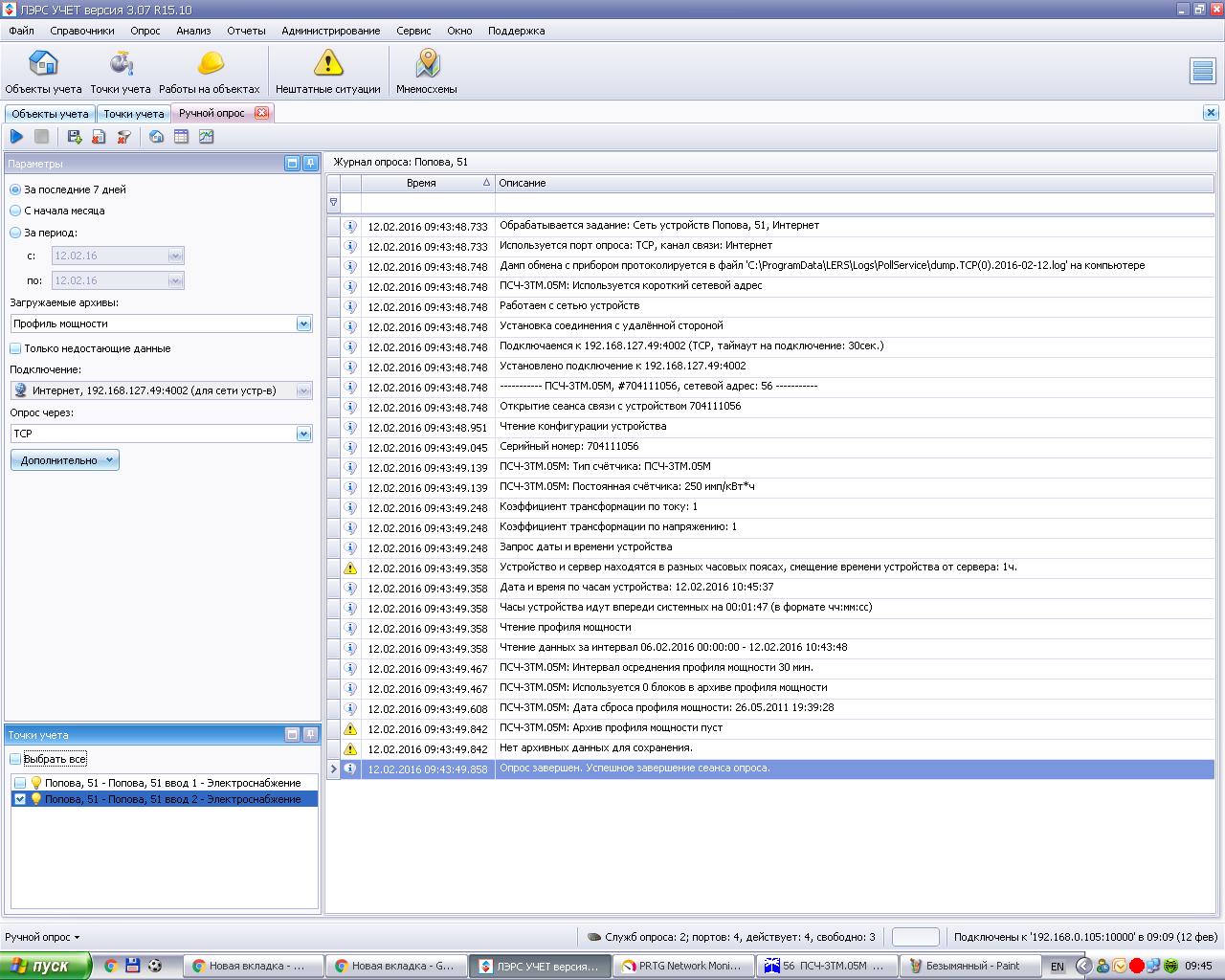Open the Ручной опрос status bar dropdown
Viewport: 1225px width, 980px height.
click(x=42, y=937)
